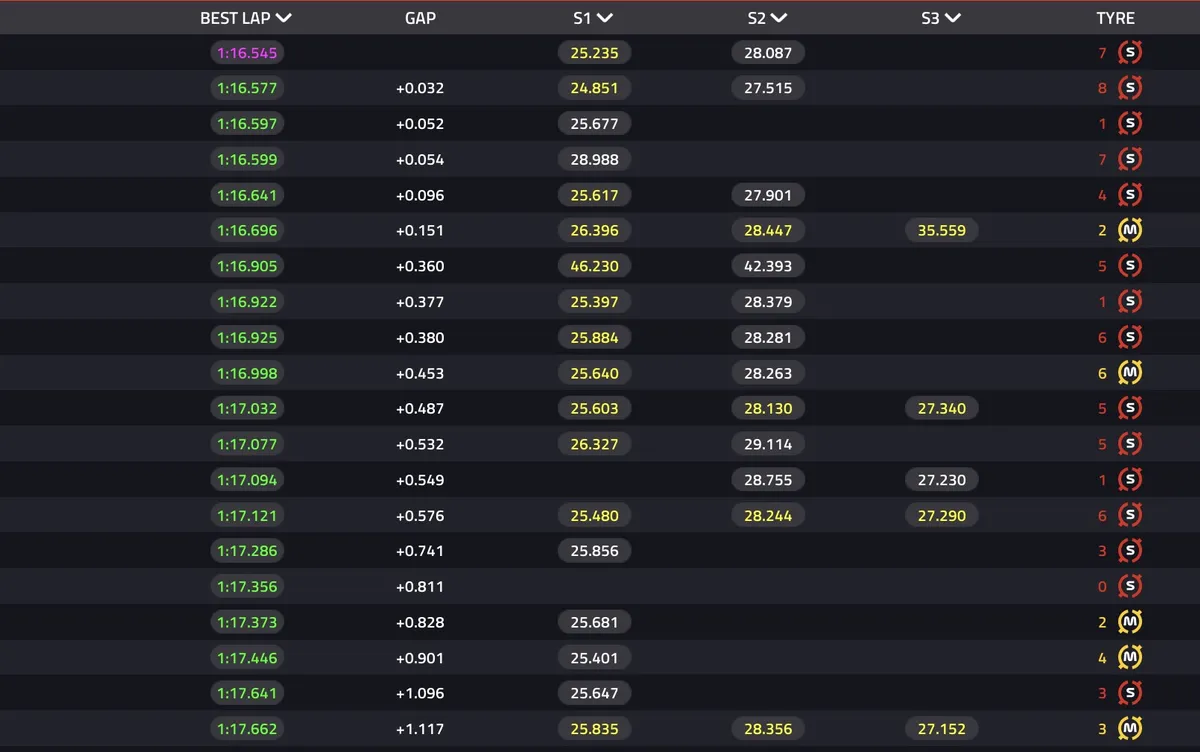Screen dimensions: 1200x752
Task: Click best lap time 1:16.597
Action: click(x=247, y=124)
